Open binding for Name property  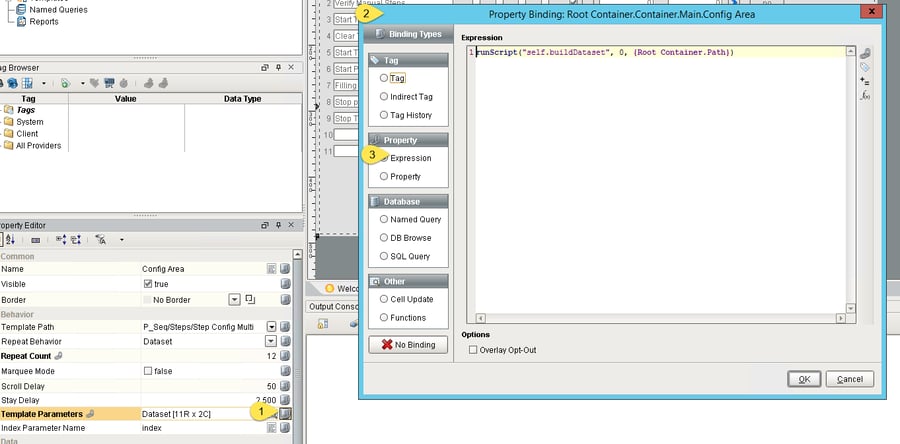pos(285,268)
